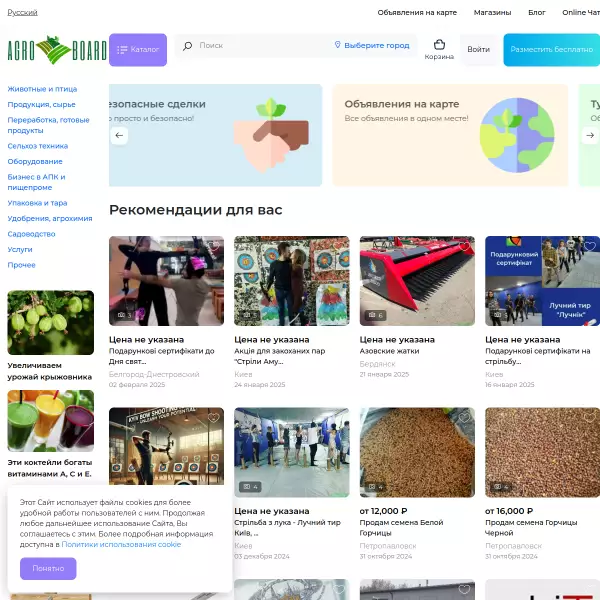This screenshot has width=600, height=600.
Task: Select Оборудование category
Action: click(35, 161)
